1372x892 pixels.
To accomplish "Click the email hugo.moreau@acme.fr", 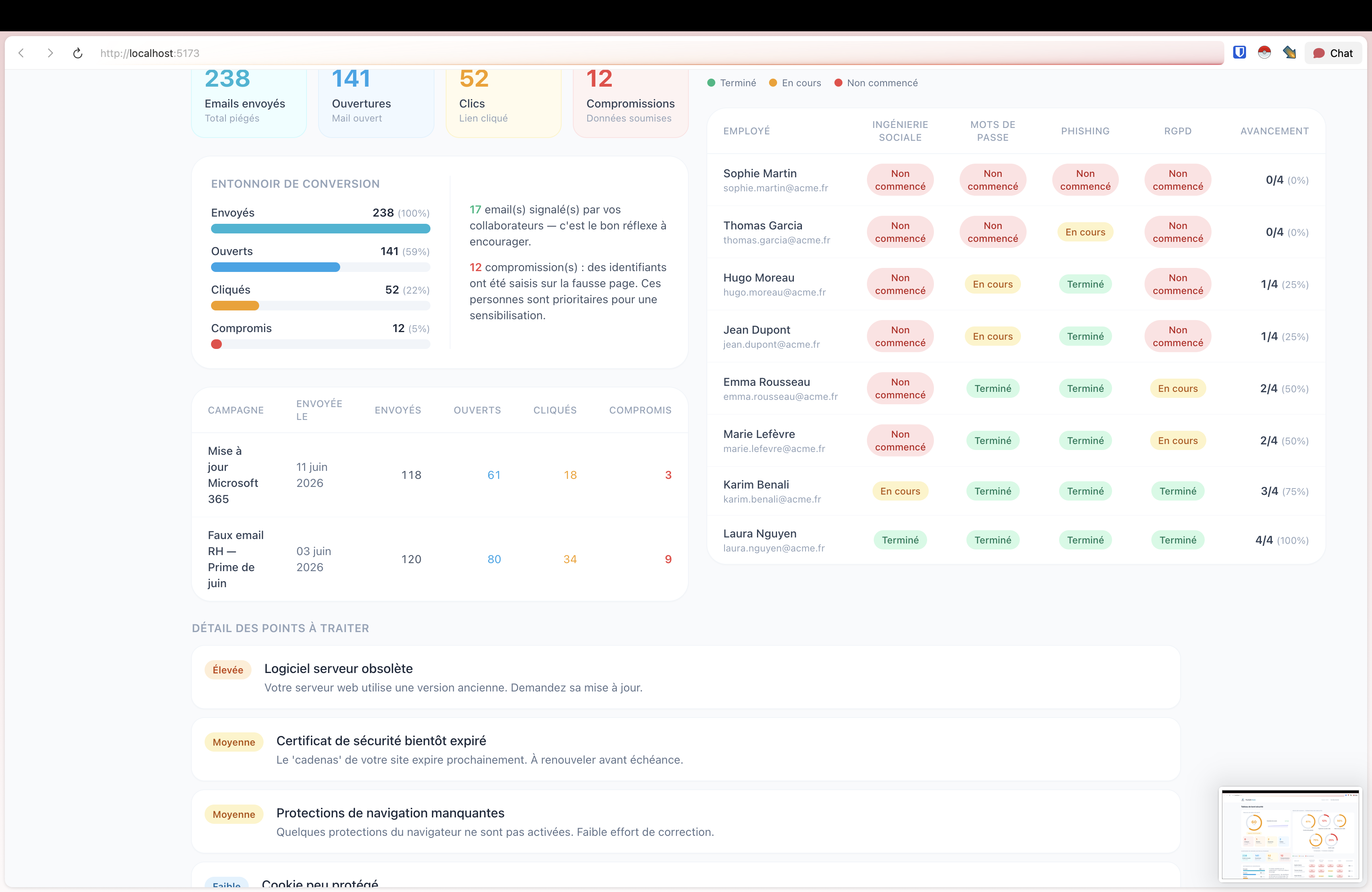I will (x=774, y=292).
